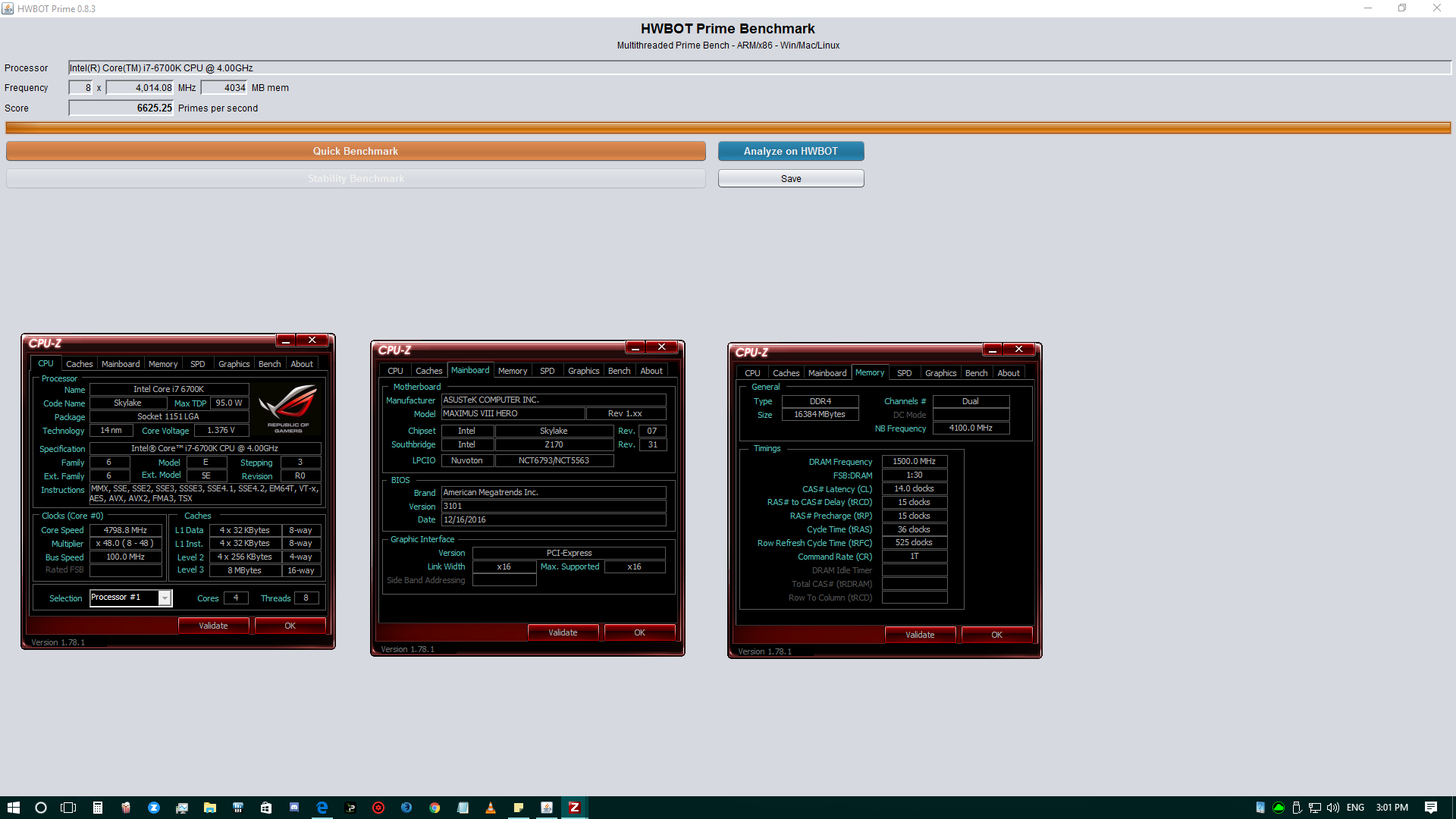1456x819 pixels.
Task: Switch to CPU-Z on the taskbar
Action: 575,808
